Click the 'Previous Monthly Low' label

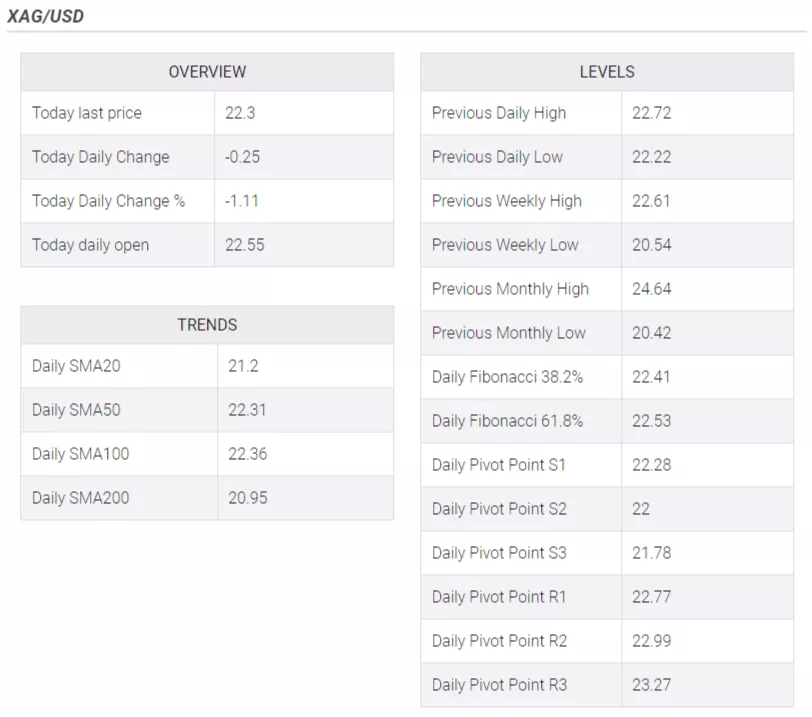click(509, 333)
